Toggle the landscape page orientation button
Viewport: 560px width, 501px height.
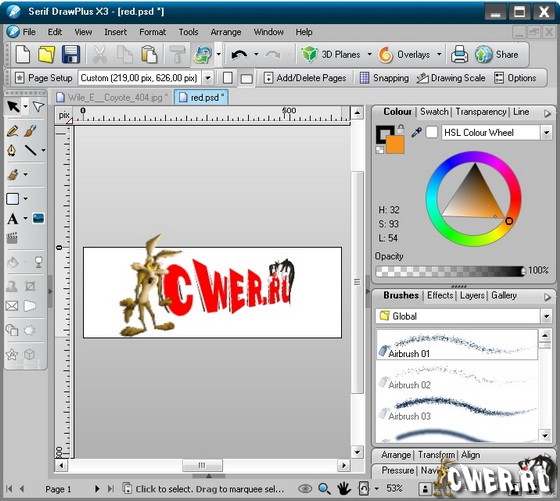tap(246, 78)
